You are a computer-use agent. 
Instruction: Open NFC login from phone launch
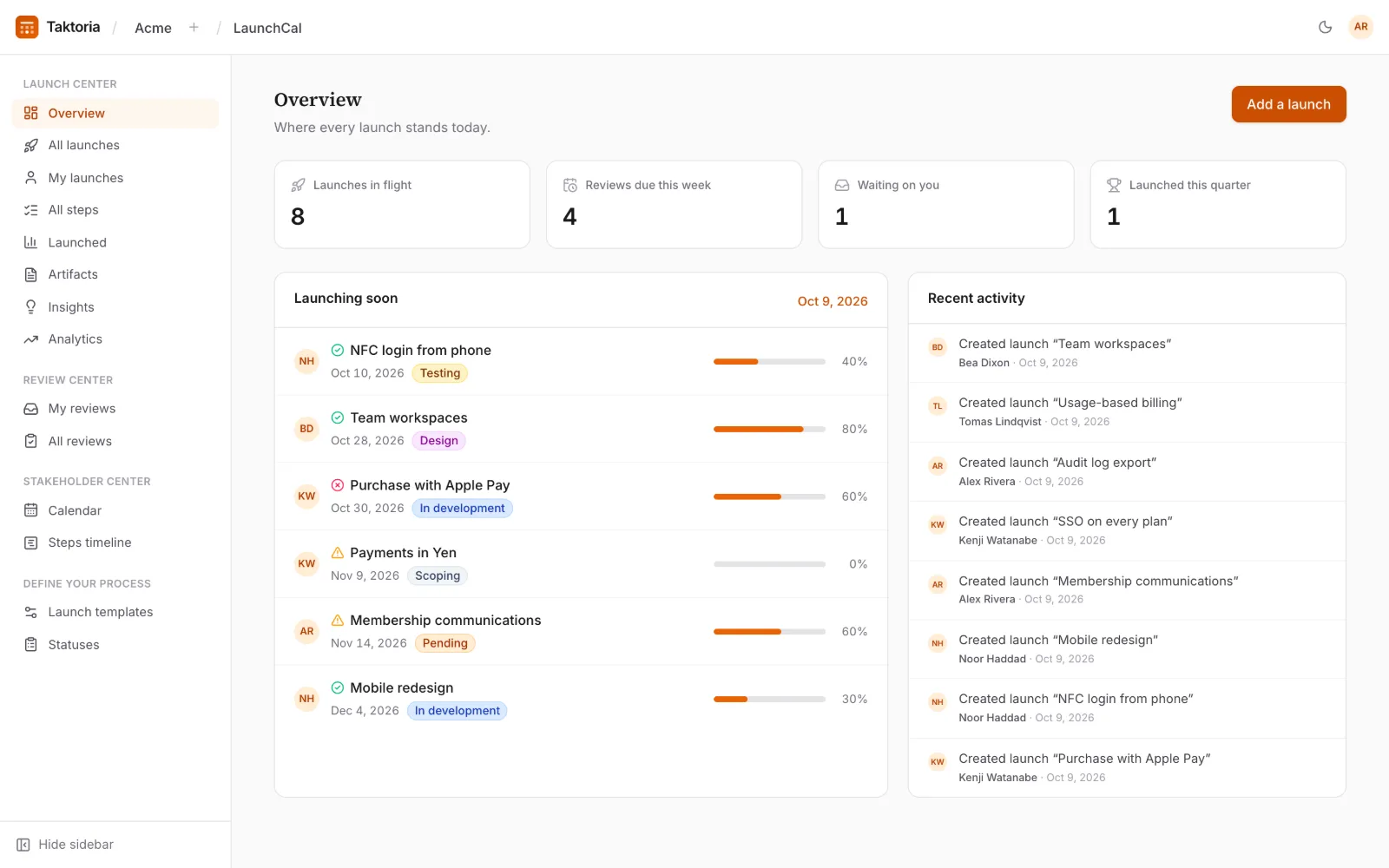click(581, 361)
